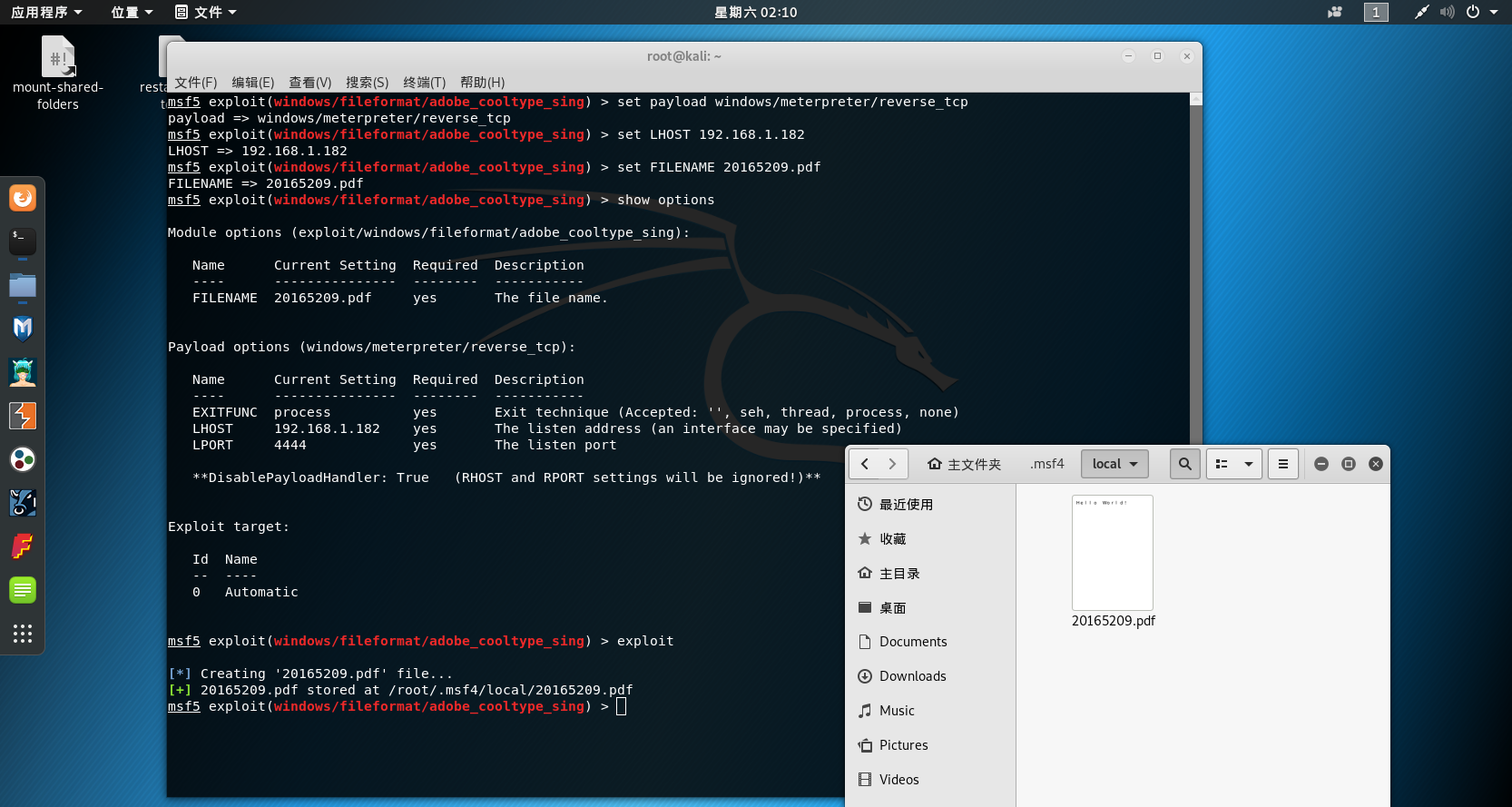Viewport: 1512px width, 807px height.
Task: Open view options dropdown arrow
Action: 1249,464
